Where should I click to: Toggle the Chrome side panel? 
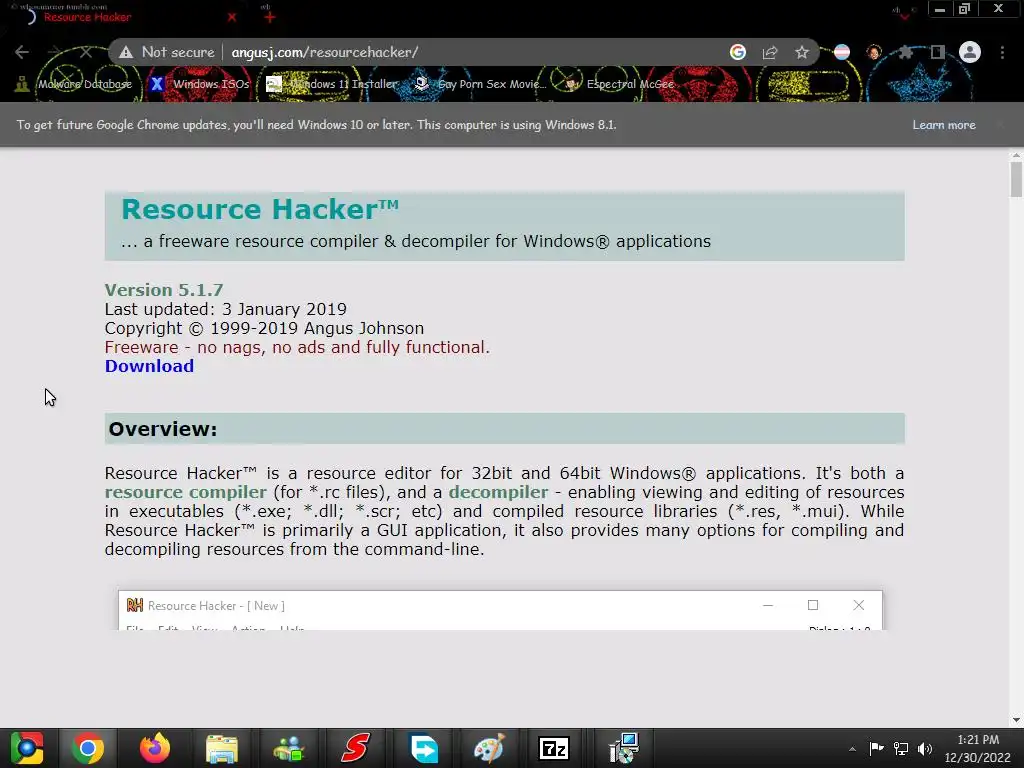(937, 52)
